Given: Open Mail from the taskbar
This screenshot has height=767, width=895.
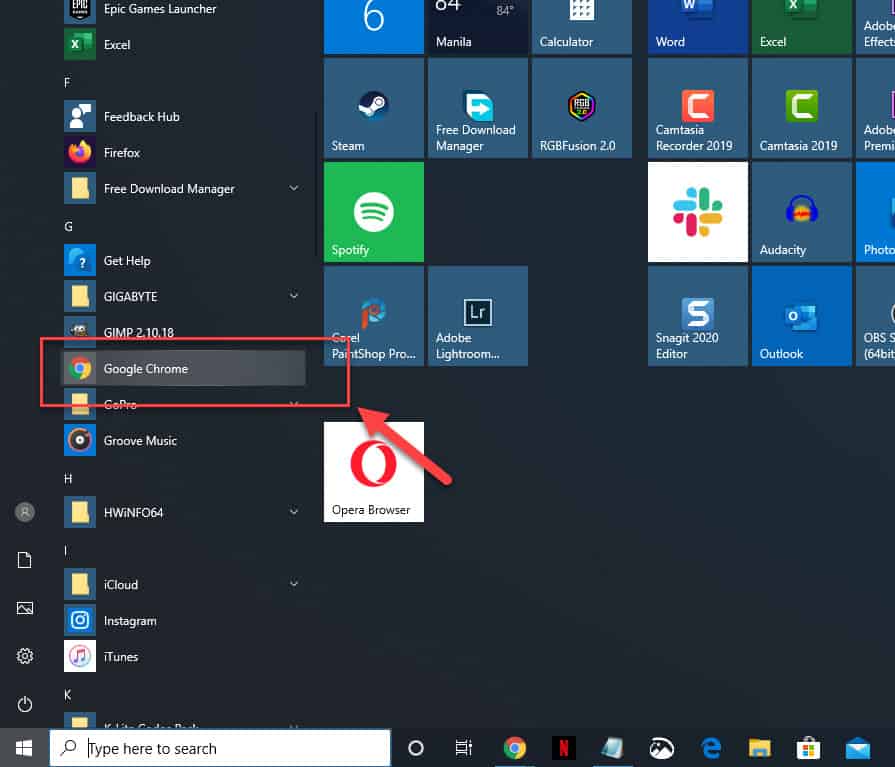Looking at the screenshot, I should coord(858,748).
